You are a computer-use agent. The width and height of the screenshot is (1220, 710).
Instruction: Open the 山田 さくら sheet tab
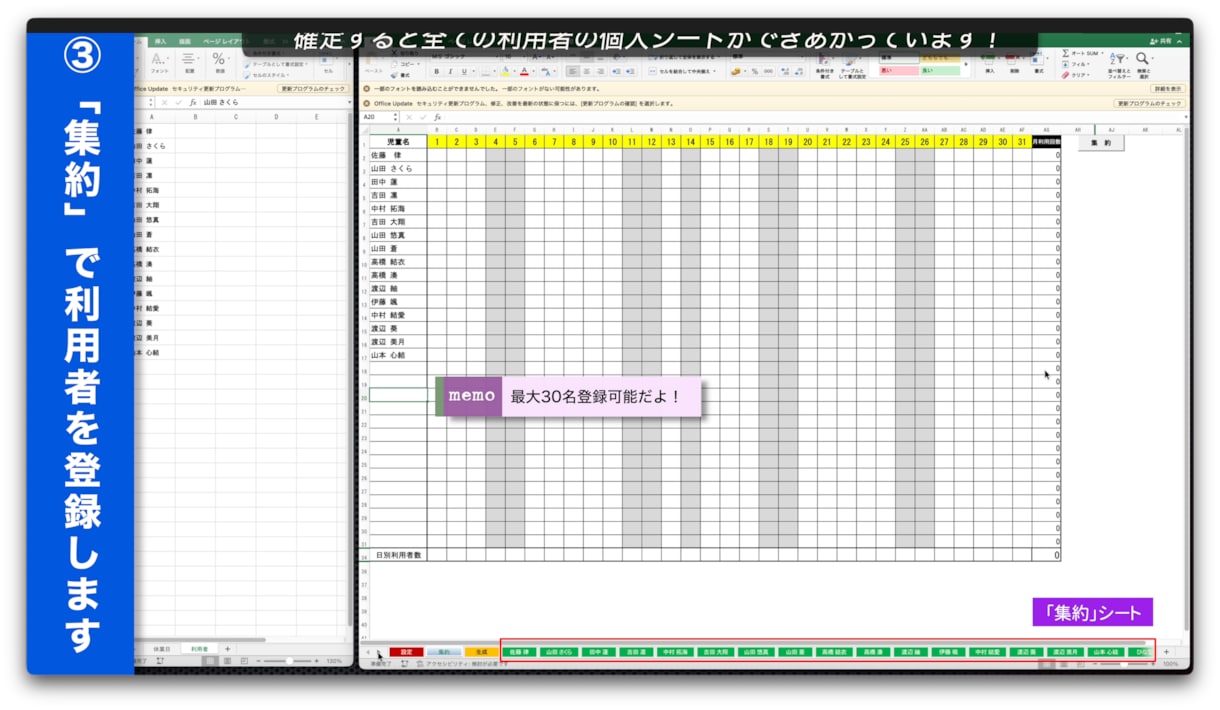[x=558, y=652]
